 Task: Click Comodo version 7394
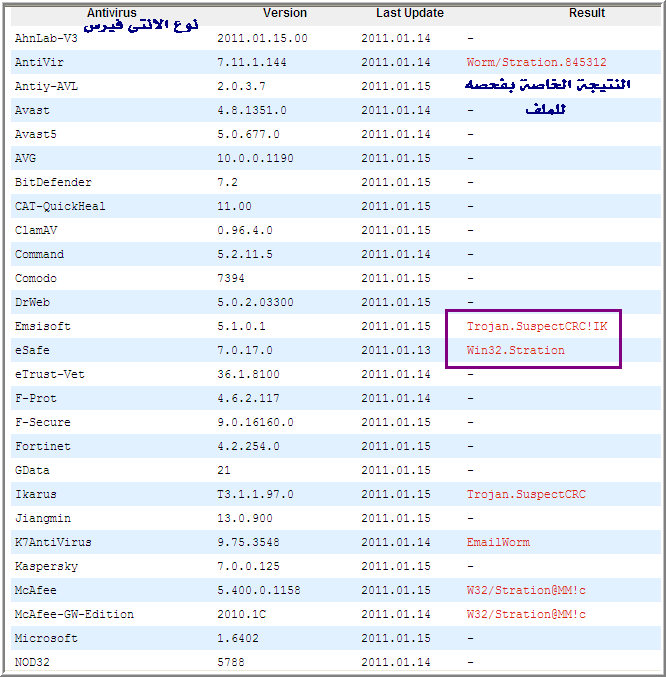[x=231, y=278]
